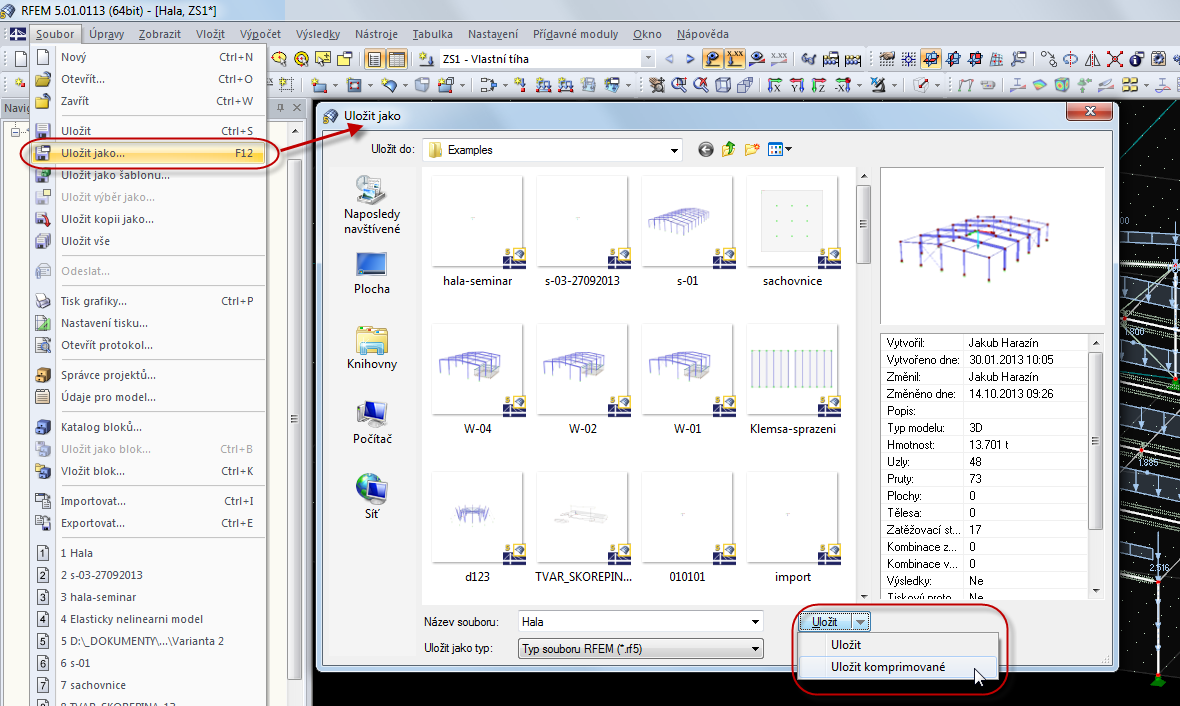This screenshot has height=706, width=1180.
Task: Click the isosurfaces results display icon
Action: 1040,85
